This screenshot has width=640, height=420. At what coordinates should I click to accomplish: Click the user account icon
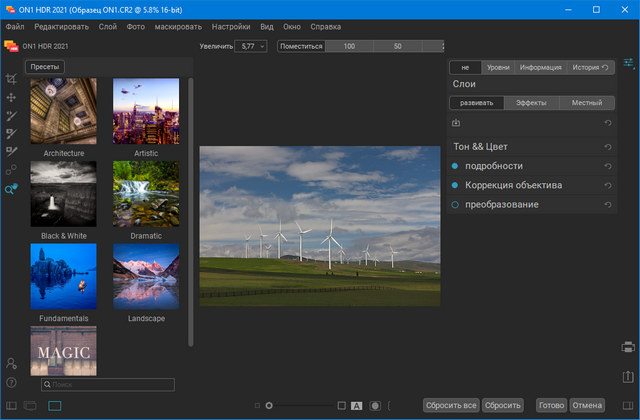tap(11, 363)
